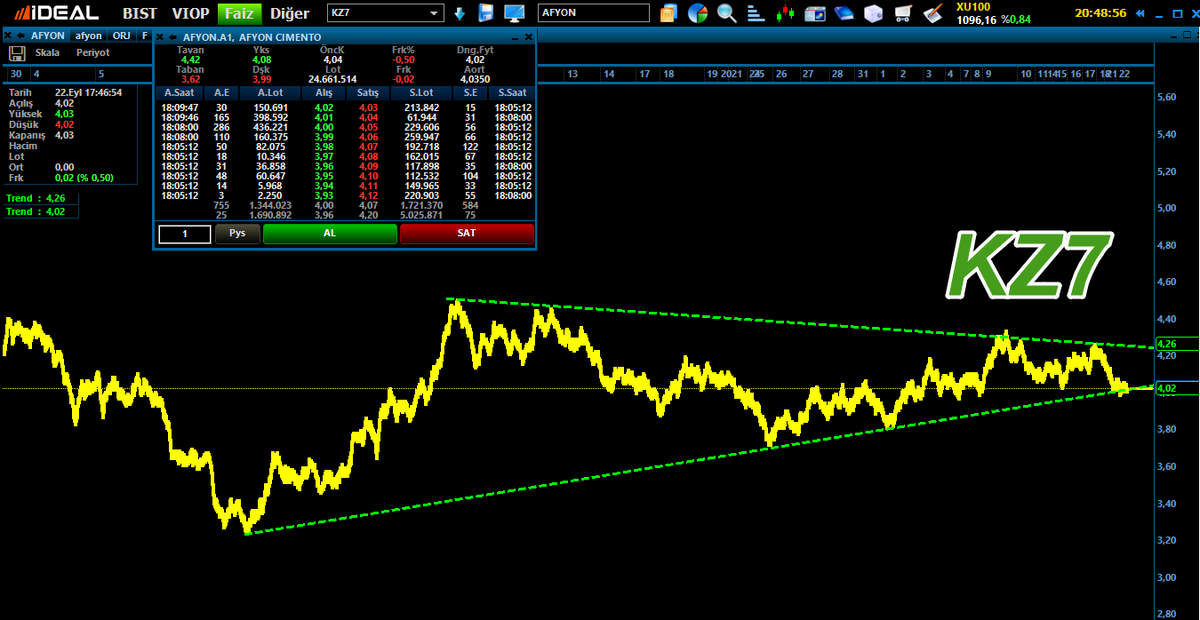Click the Tavan value 4,42
The image size is (1200, 620).
point(190,60)
